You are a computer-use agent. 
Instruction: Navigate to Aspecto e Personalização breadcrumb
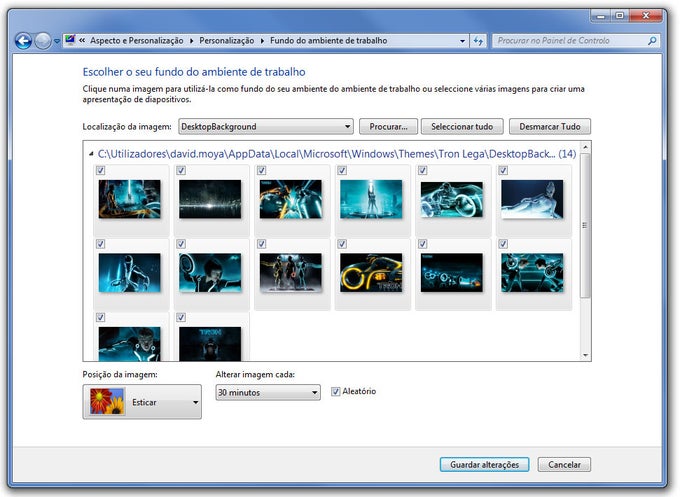click(137, 41)
